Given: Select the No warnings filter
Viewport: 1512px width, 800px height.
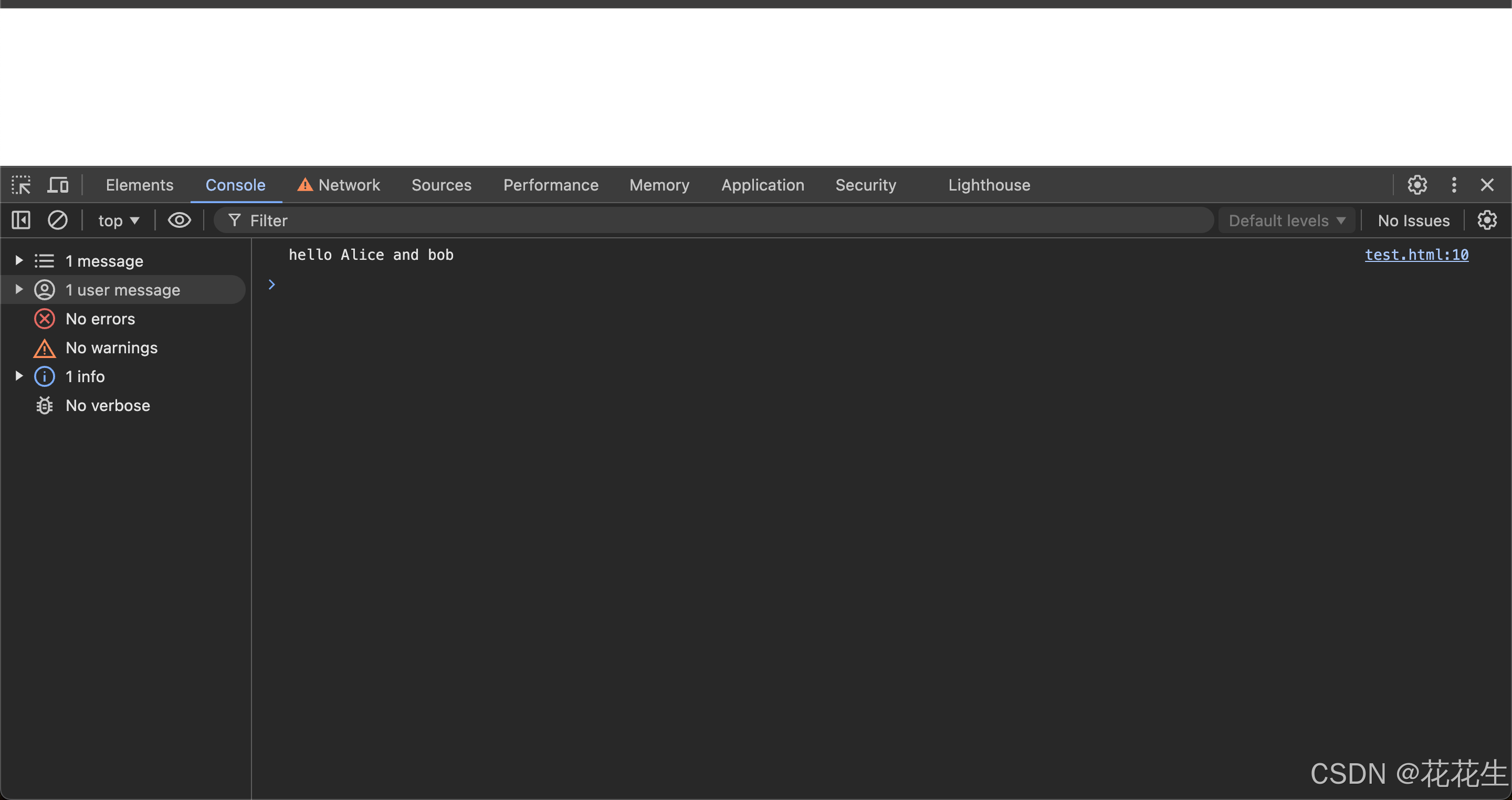Looking at the screenshot, I should (x=111, y=348).
